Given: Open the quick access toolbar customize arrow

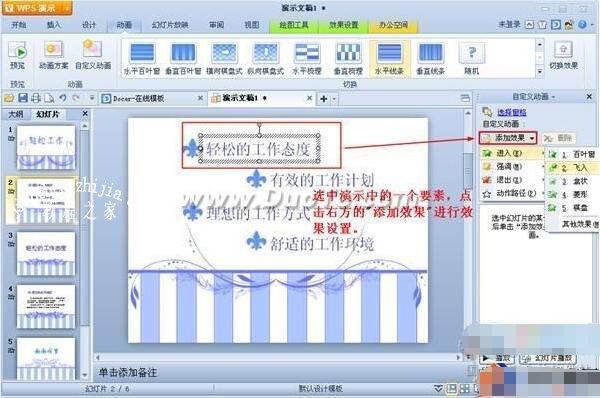Looking at the screenshot, I should (92, 98).
